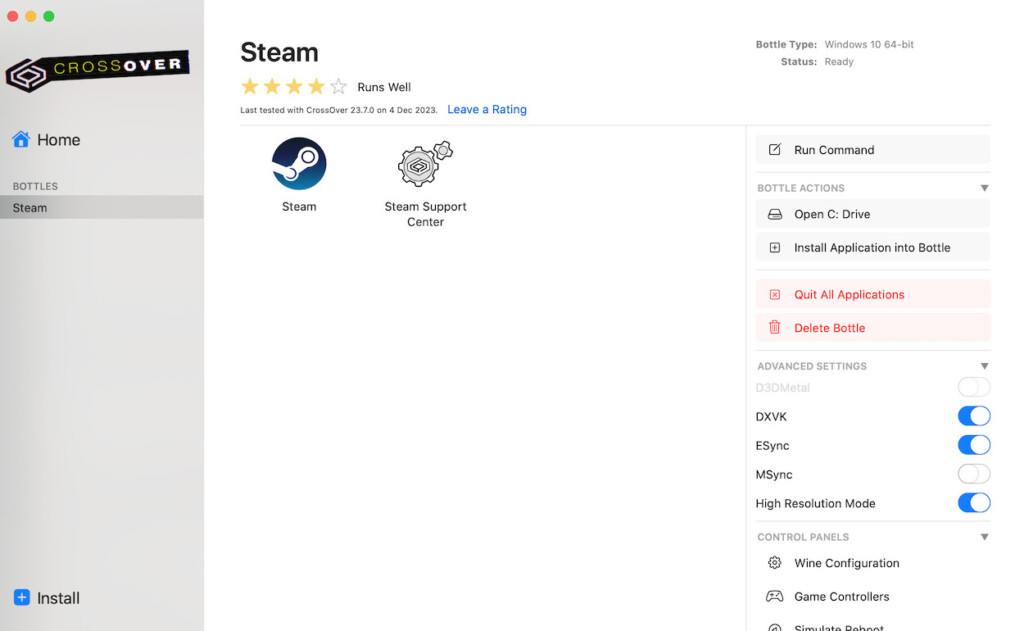Viewport: 1024px width, 631px height.
Task: Click Quit All Applications
Action: pos(872,295)
